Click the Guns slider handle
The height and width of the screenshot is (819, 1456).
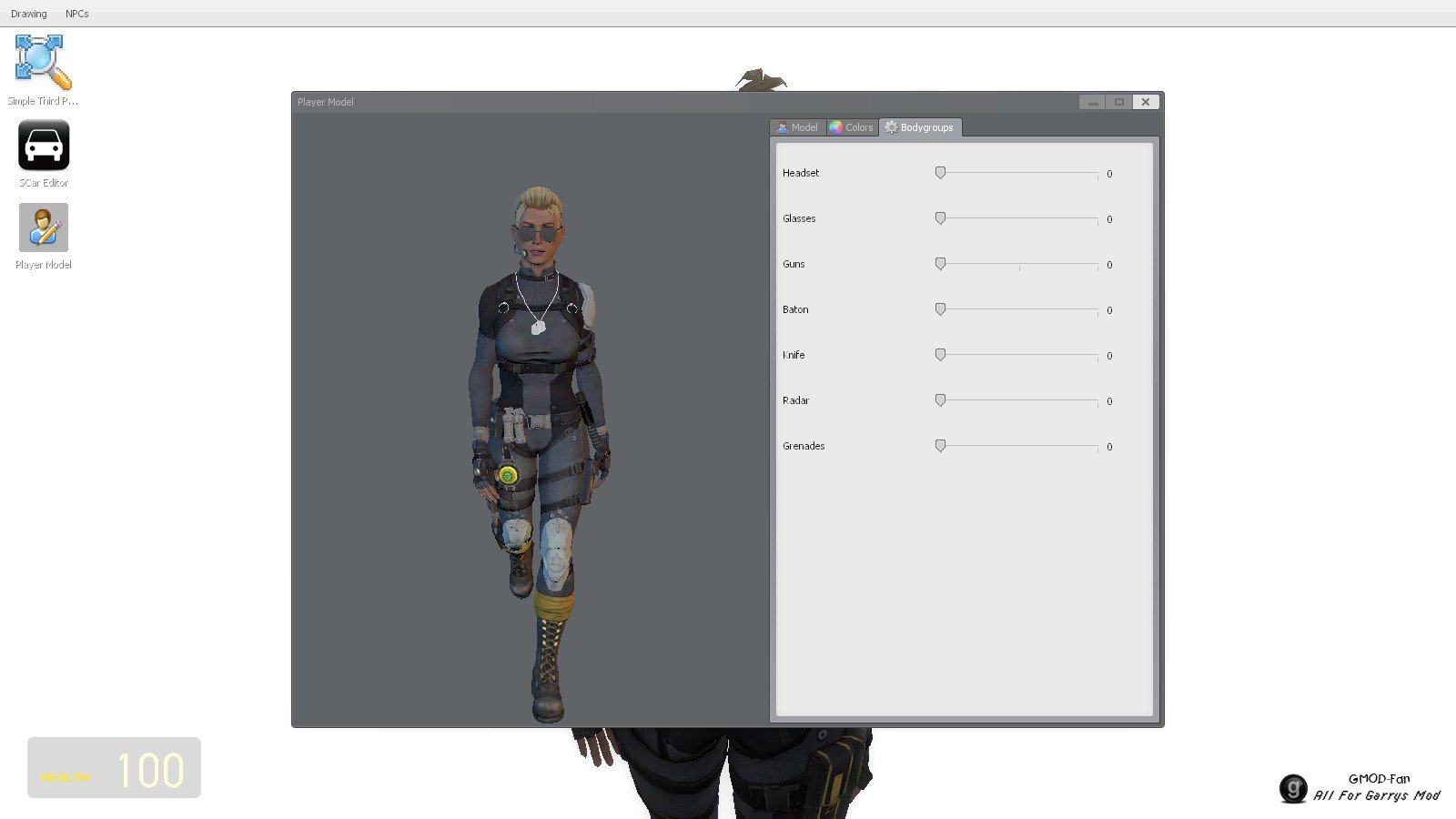click(x=940, y=264)
